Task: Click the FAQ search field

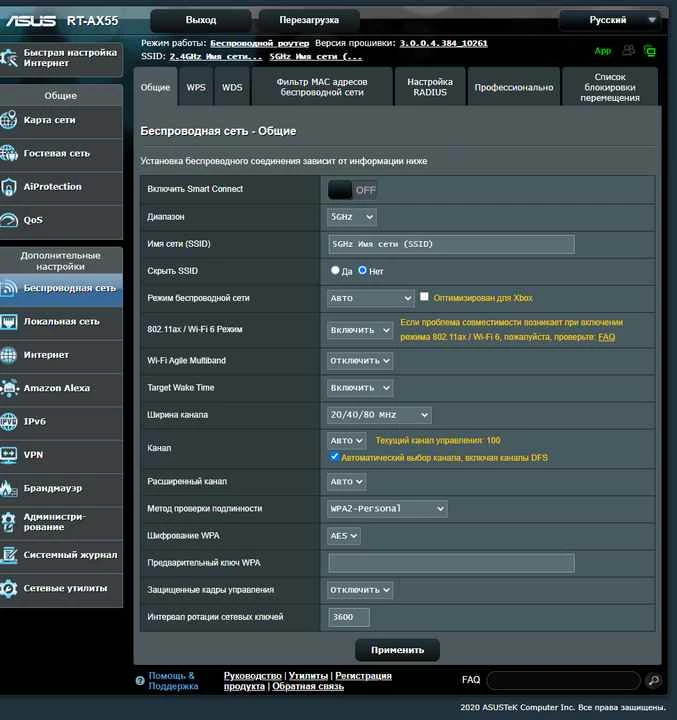Action: tap(563, 681)
